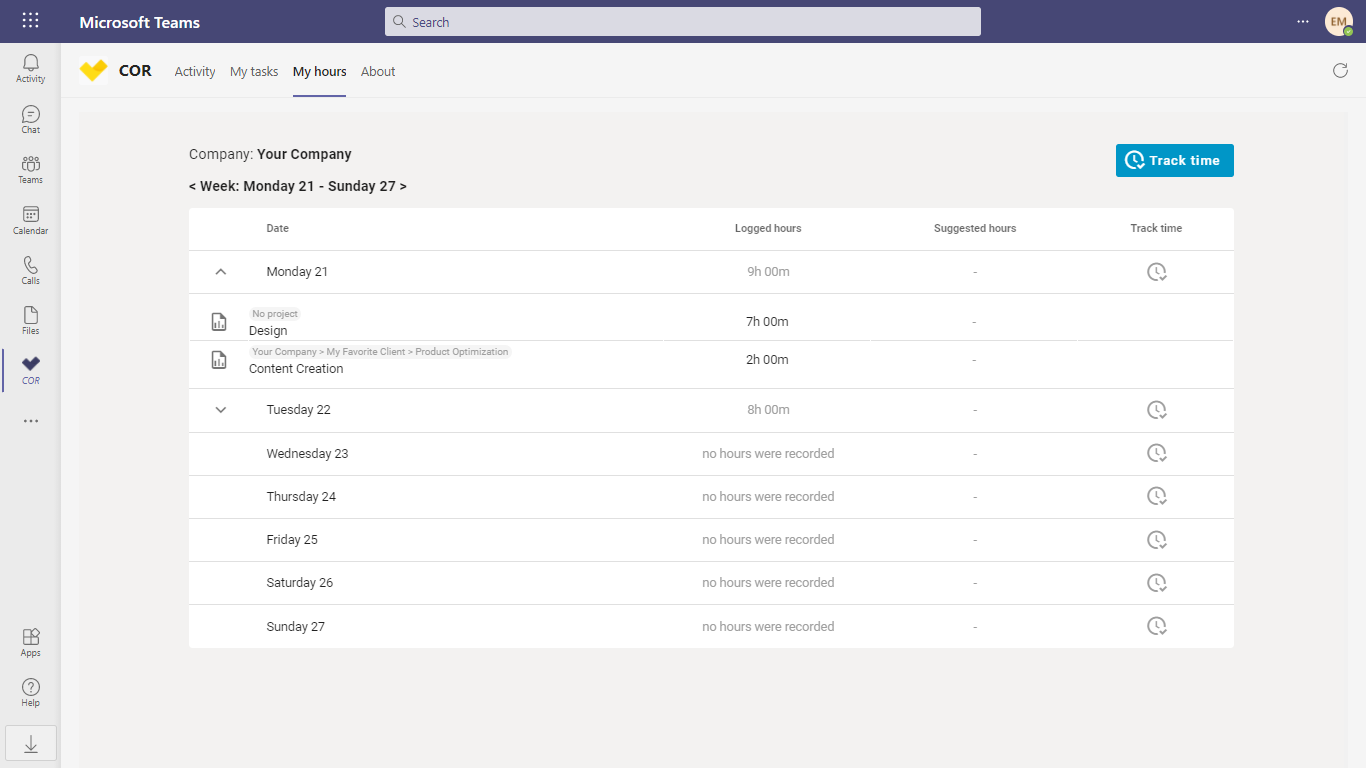The height and width of the screenshot is (768, 1366).
Task: Click the Suggested hours column header
Action: (x=975, y=229)
